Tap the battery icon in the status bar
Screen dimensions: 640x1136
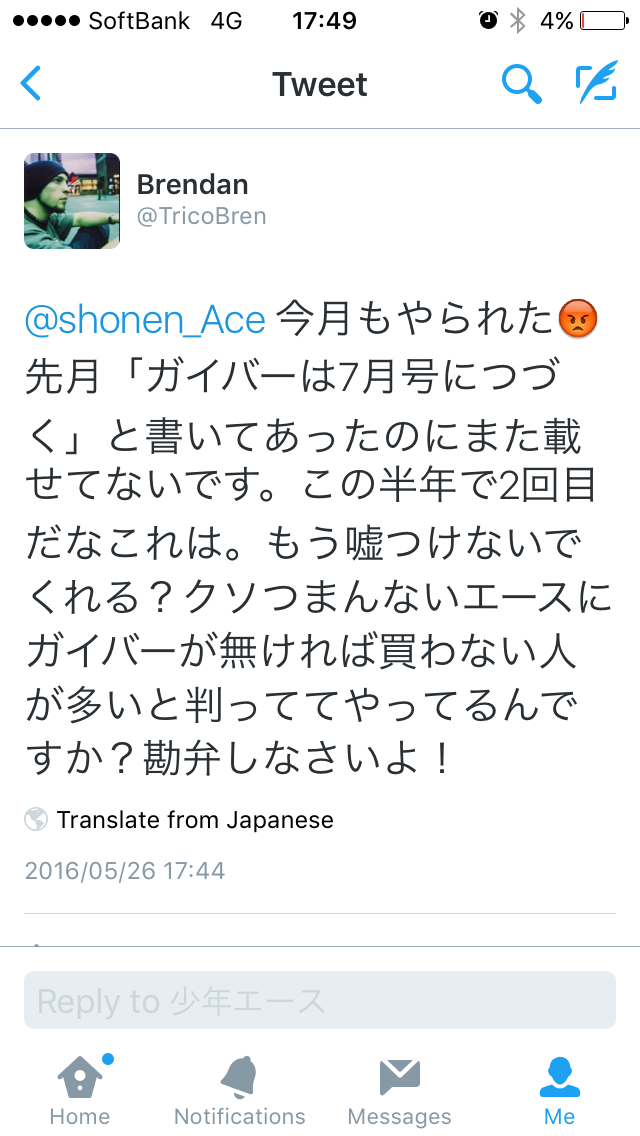[x=603, y=20]
